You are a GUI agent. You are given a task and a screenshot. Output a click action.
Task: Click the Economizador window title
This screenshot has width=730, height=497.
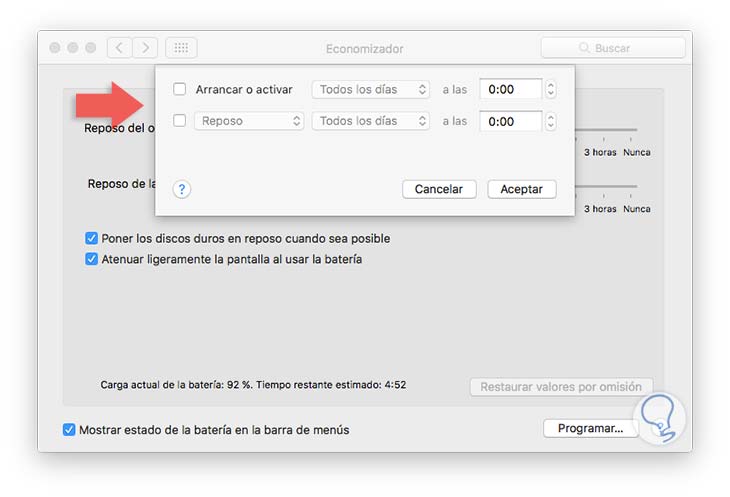365,49
